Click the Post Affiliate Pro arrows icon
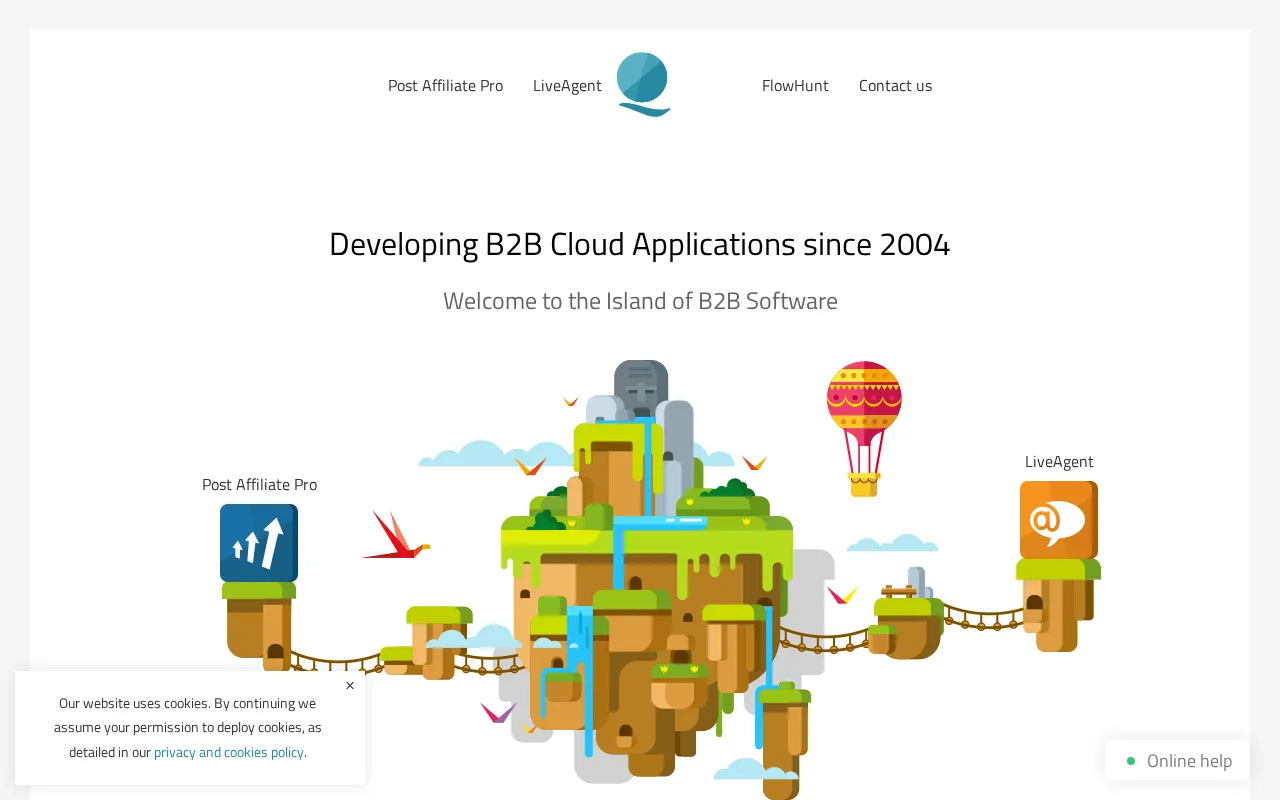1280x800 pixels. click(259, 543)
